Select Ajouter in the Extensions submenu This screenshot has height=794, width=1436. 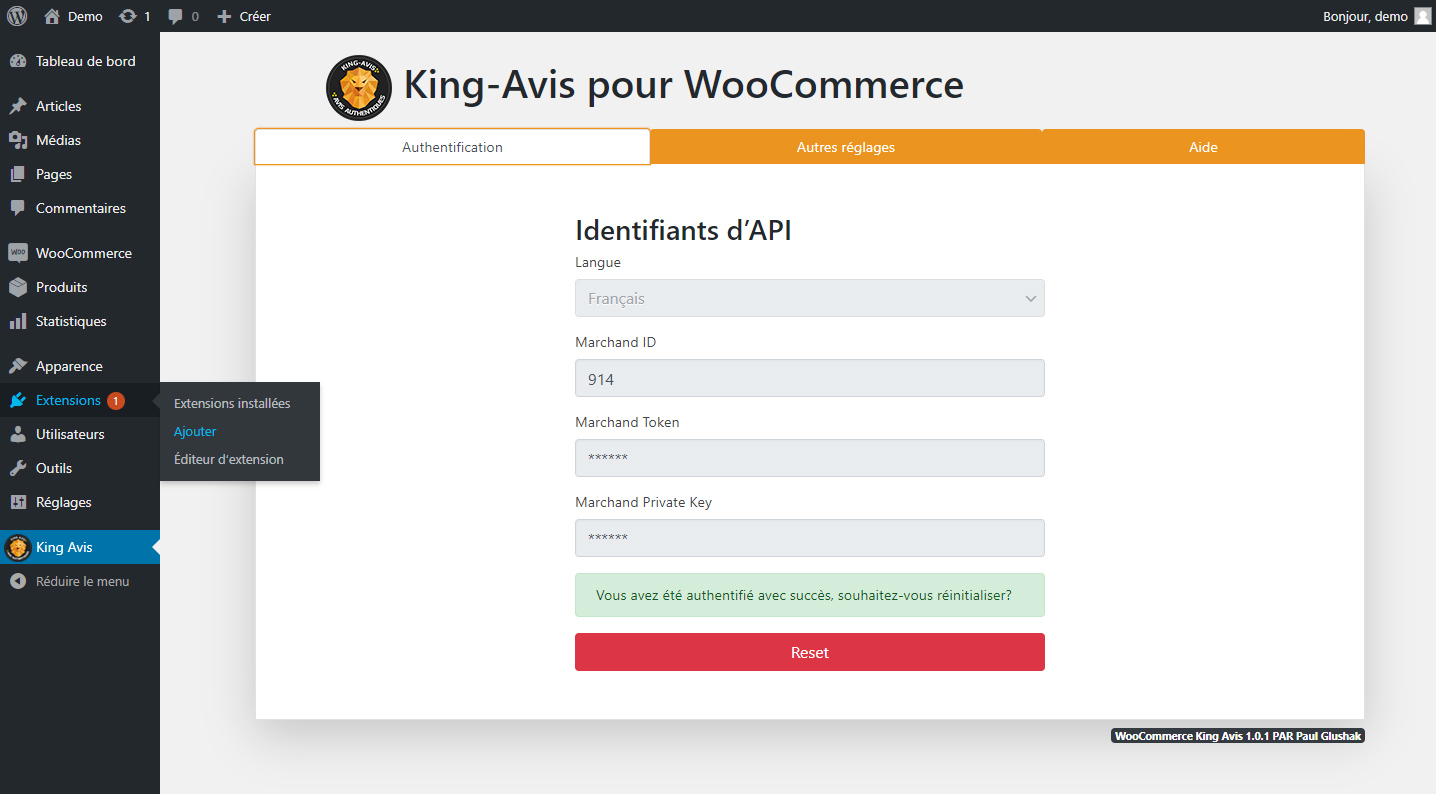pos(195,431)
